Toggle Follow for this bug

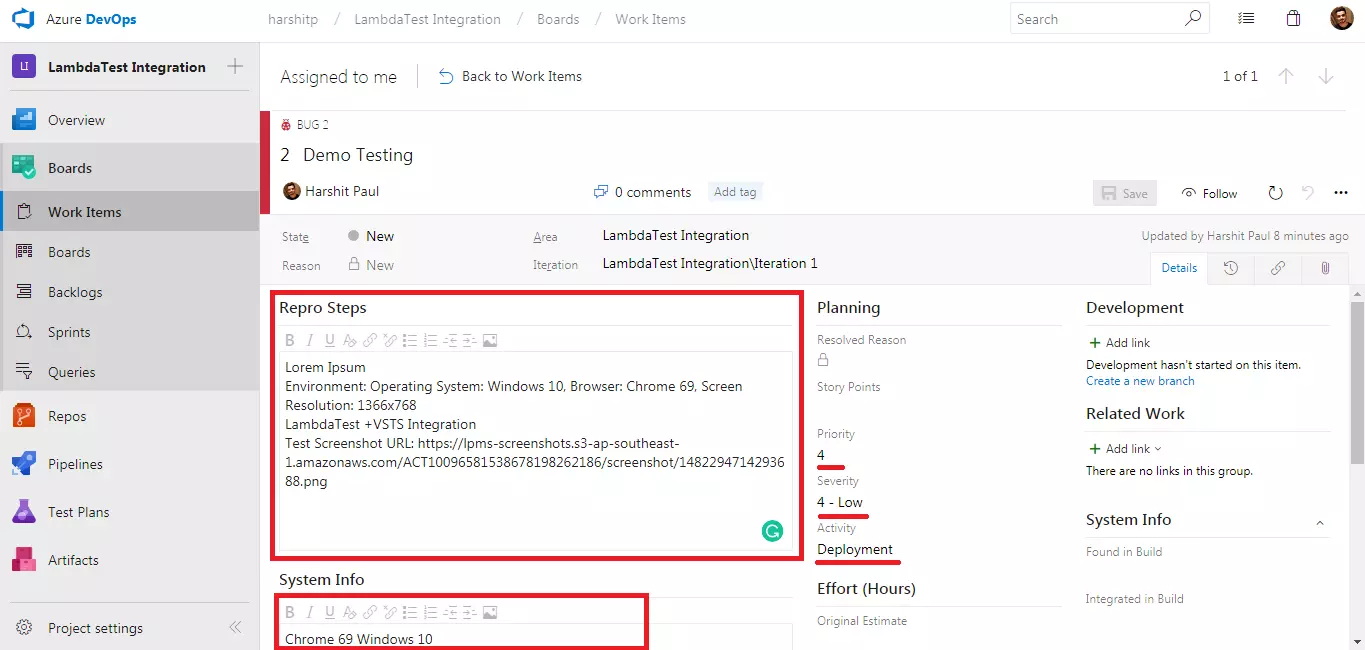[x=1209, y=192]
